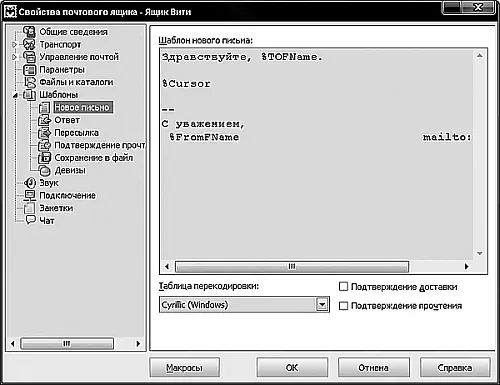Click the Транспорт tree icon
The height and width of the screenshot is (385, 500).
click(x=29, y=44)
